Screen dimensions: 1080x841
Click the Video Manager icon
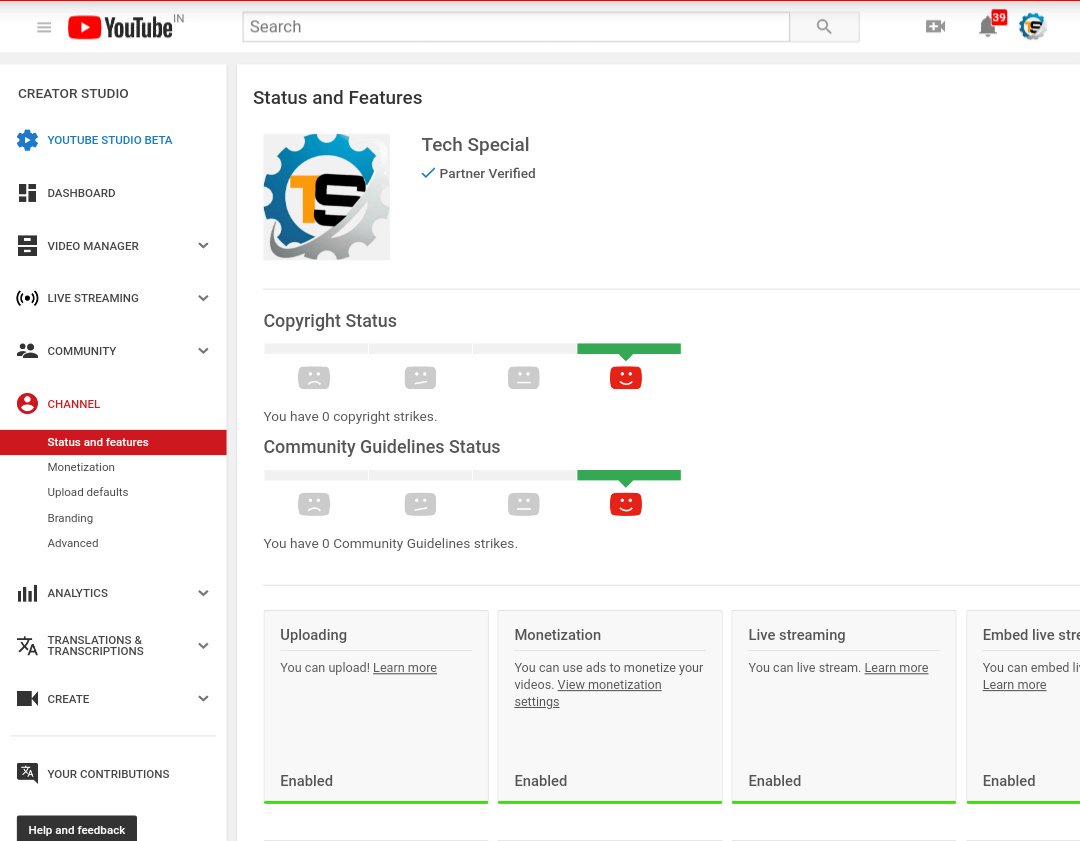28,246
